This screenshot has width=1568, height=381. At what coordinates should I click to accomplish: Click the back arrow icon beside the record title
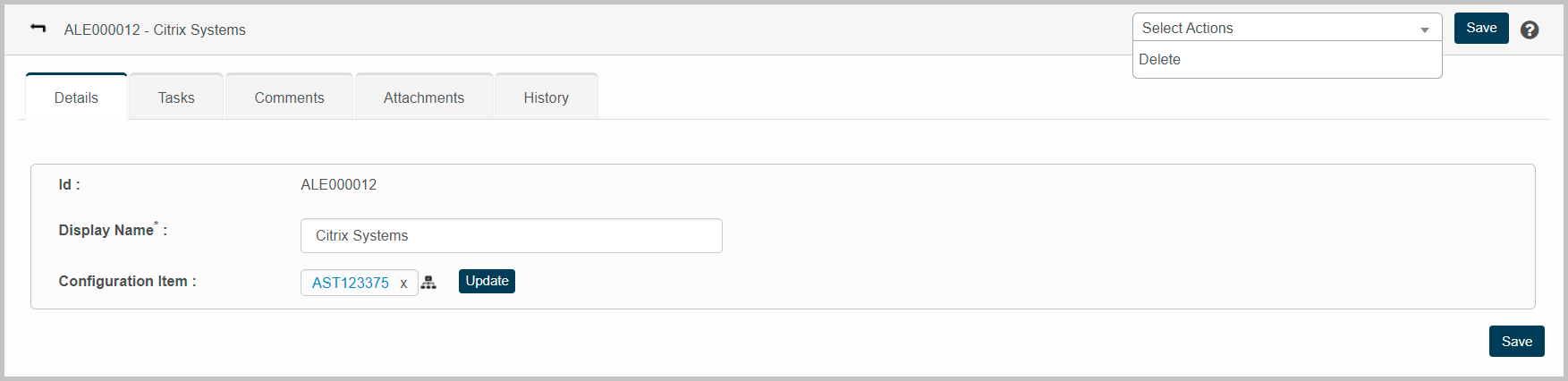click(x=38, y=29)
